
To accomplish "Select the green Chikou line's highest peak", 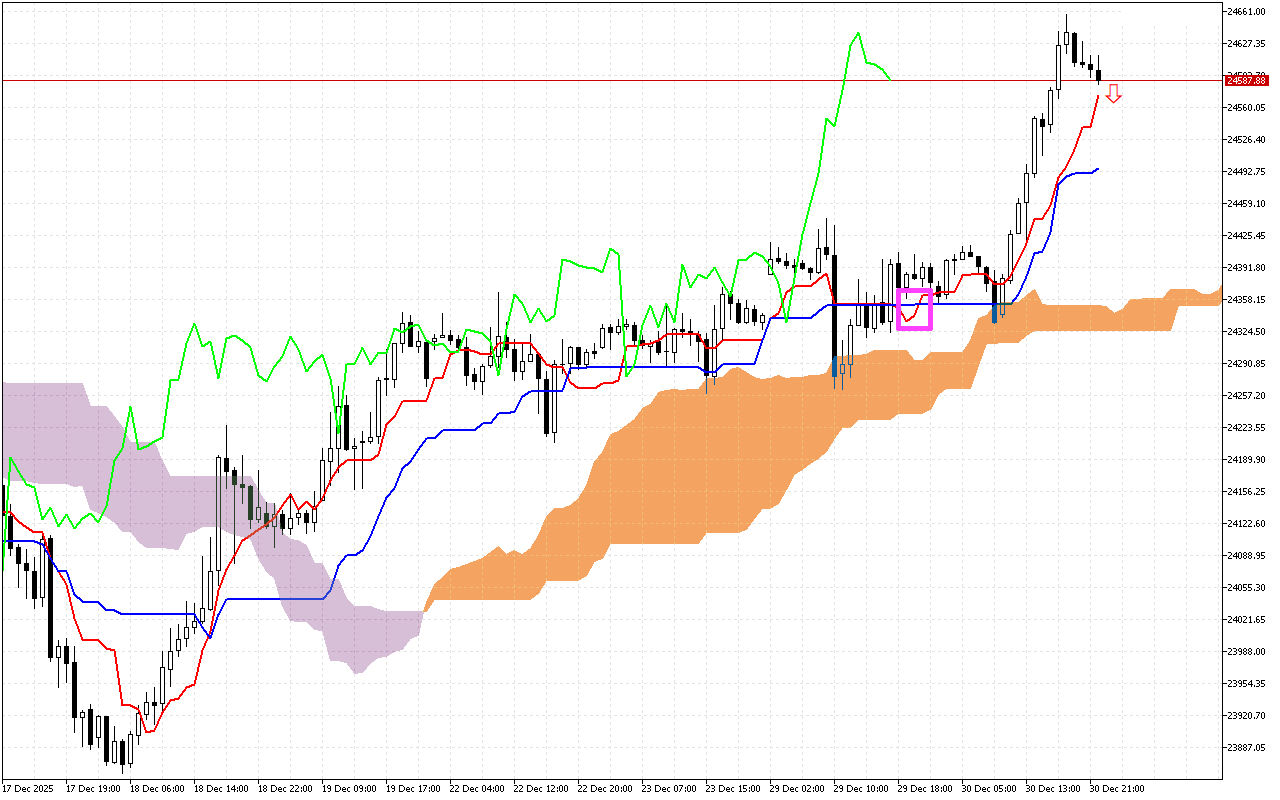I will coord(858,33).
